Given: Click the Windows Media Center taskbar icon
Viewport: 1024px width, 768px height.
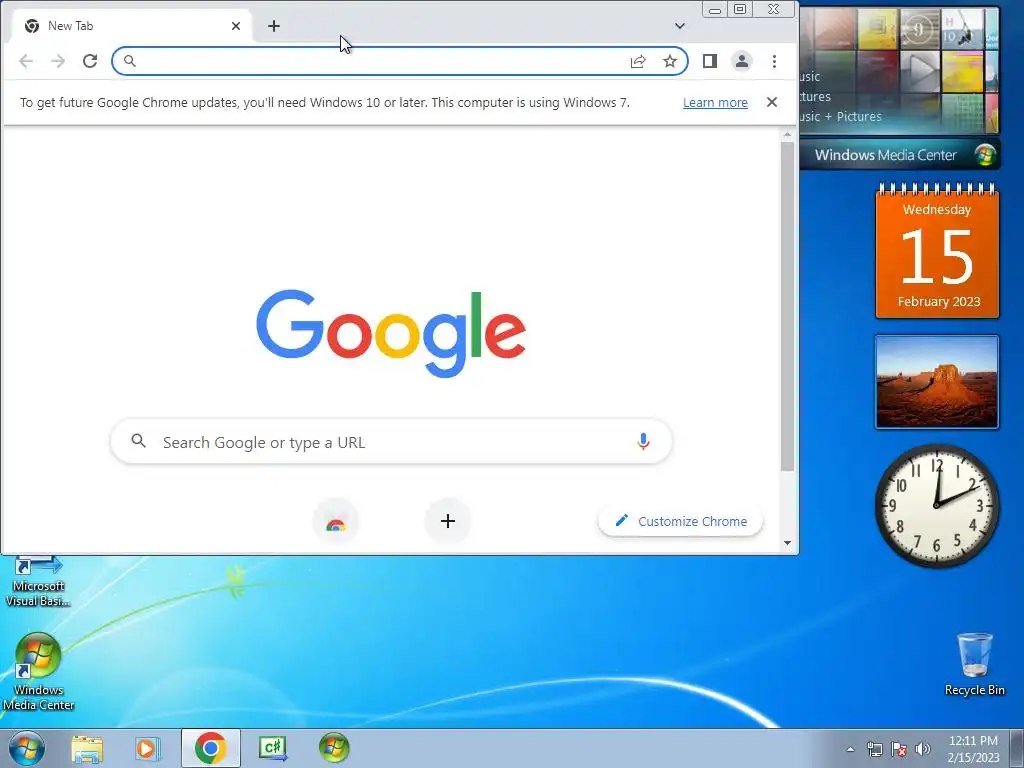Looking at the screenshot, I should [x=334, y=748].
